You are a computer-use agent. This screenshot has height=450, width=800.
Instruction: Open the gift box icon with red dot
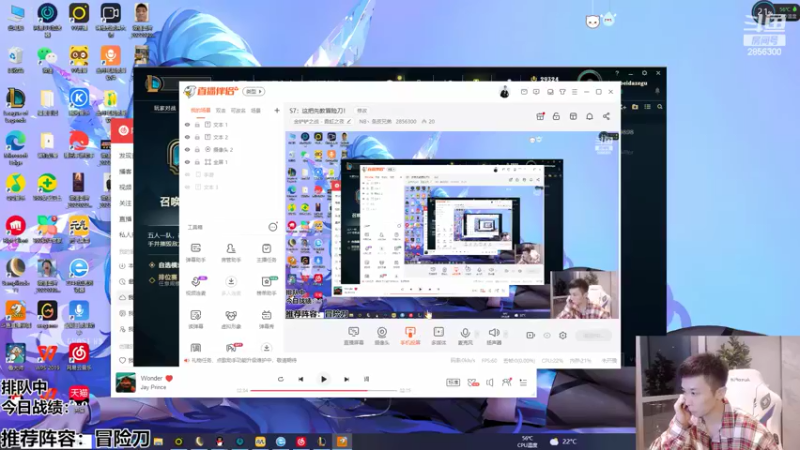540,116
